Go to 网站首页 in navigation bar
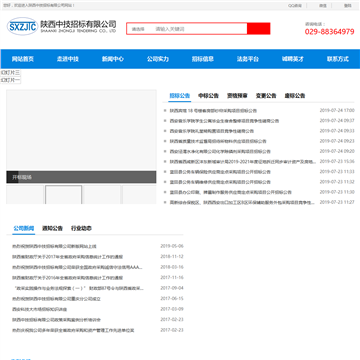Image resolution: width=360 pixels, height=360 pixels. (23, 59)
